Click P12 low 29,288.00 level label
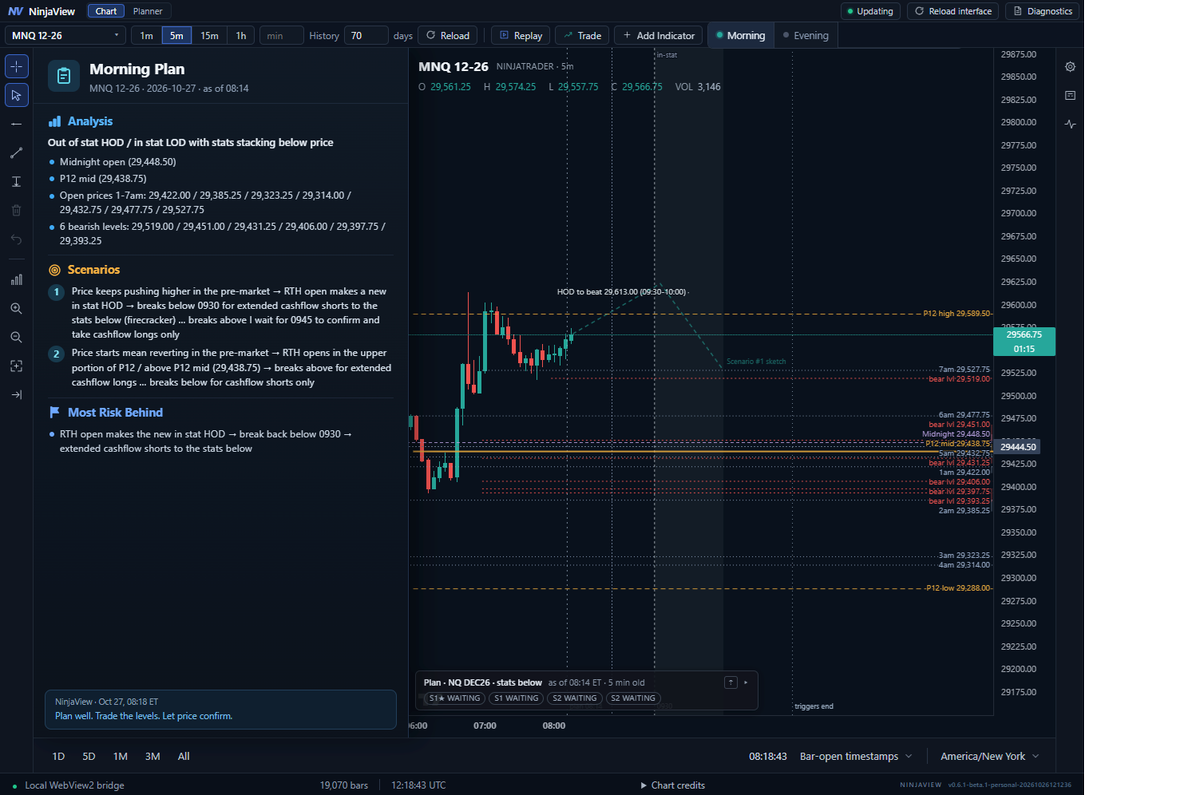 click(959, 588)
